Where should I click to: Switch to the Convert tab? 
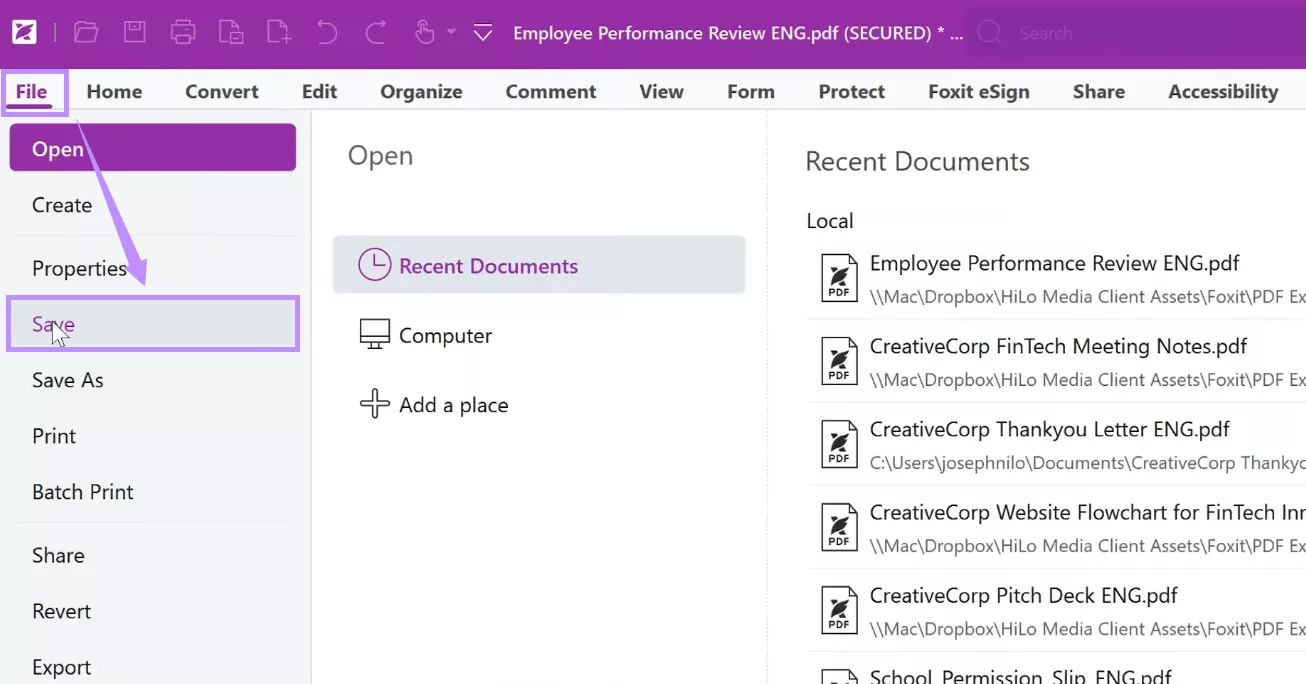pyautogui.click(x=222, y=92)
